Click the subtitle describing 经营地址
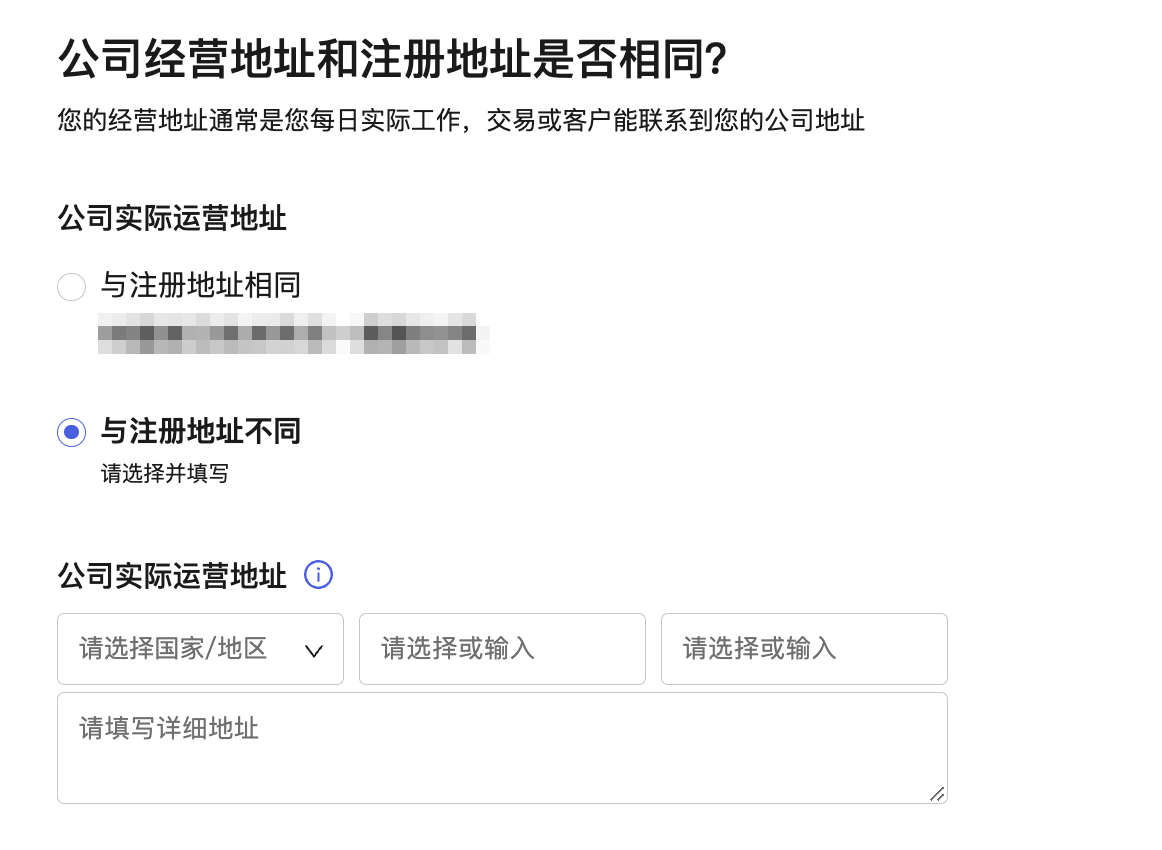Viewport: 1162px width, 850px height. (461, 122)
